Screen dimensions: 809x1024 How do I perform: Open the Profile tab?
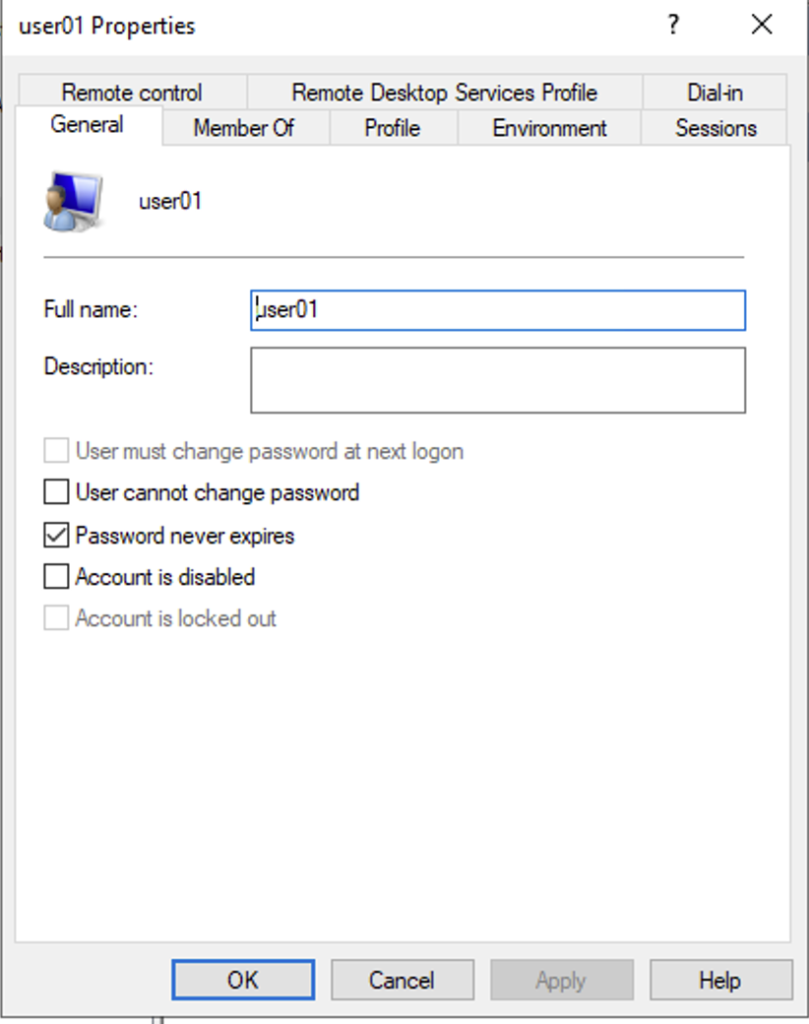coord(392,128)
